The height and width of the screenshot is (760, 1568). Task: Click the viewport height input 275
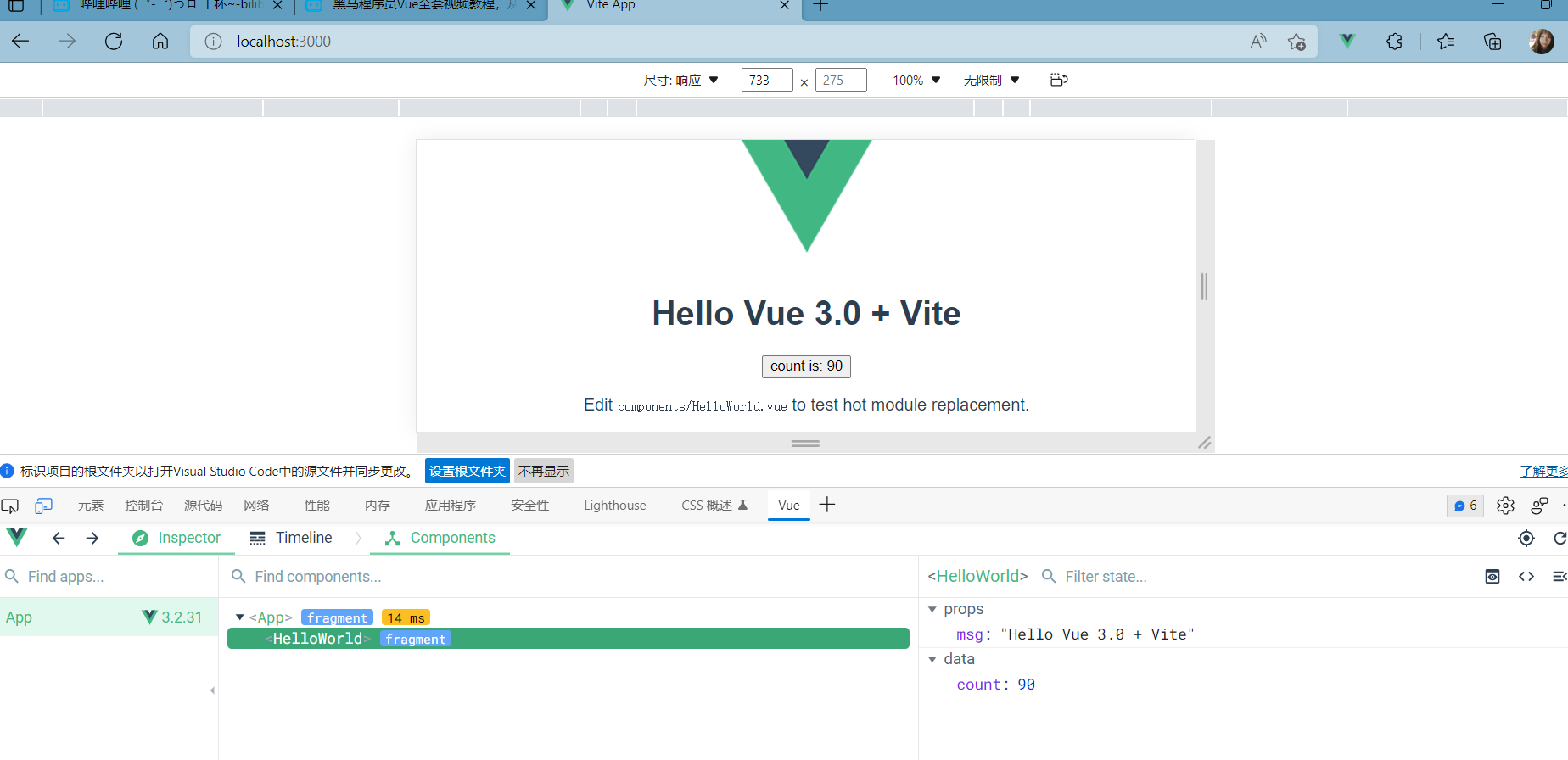point(841,80)
